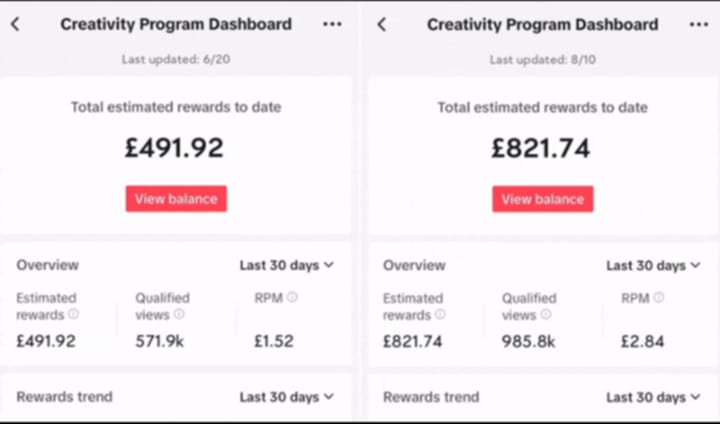Screen dimensions: 720x424
Task: Open right Rewards trend Last 30 days dropdown
Action: click(653, 397)
